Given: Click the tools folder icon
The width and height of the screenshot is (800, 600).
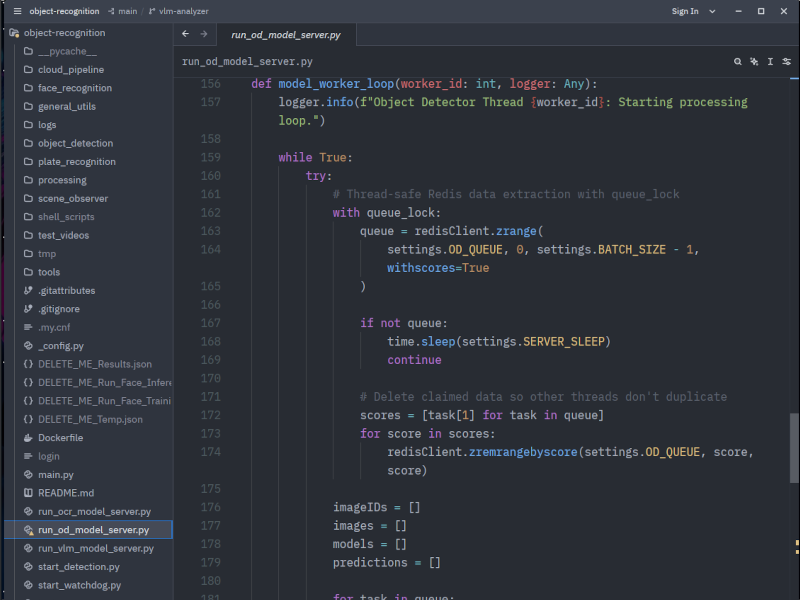Looking at the screenshot, I should pos(29,271).
